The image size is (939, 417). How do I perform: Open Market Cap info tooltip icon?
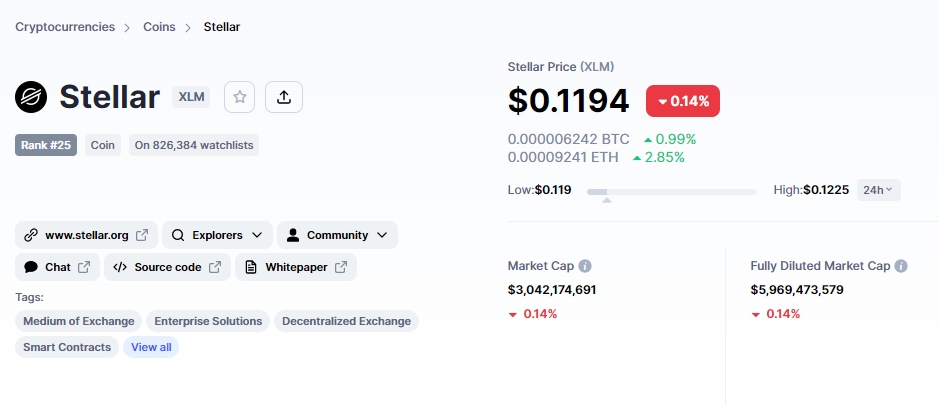tap(585, 266)
